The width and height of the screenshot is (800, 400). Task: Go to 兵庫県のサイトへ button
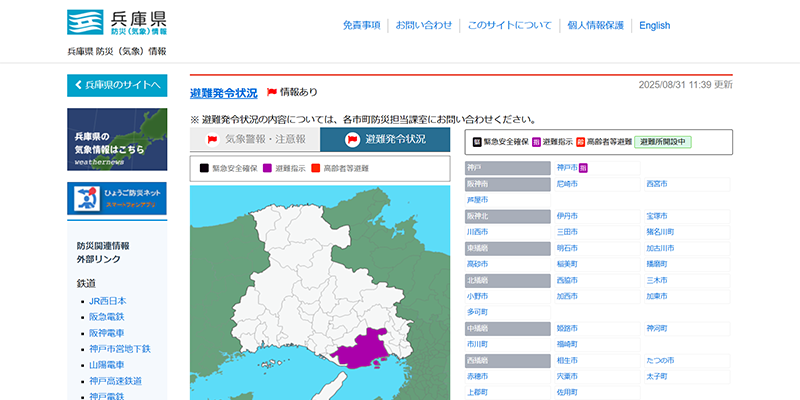click(117, 85)
